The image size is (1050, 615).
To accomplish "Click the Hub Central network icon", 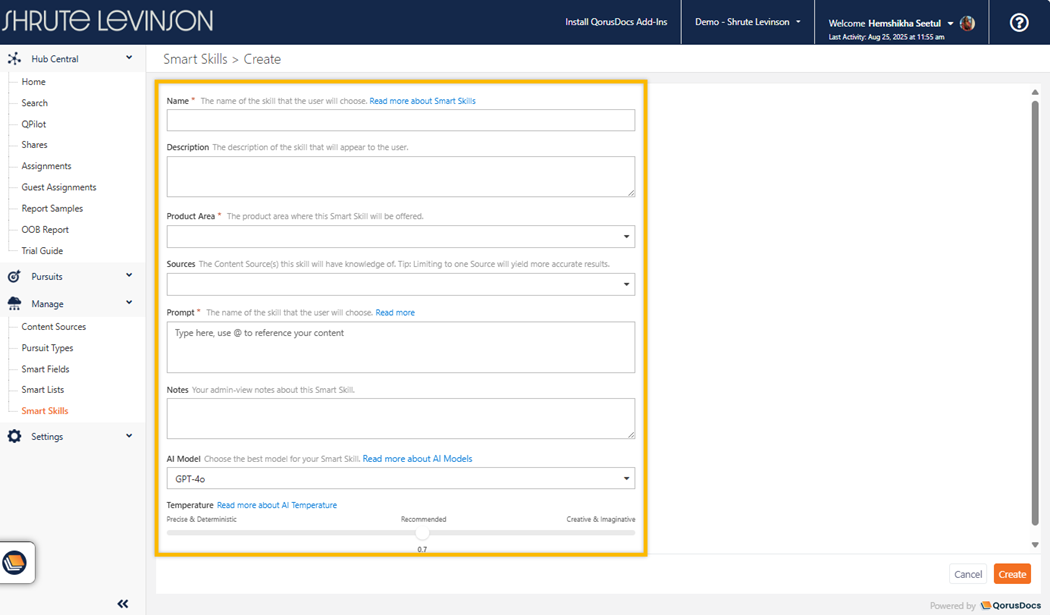I will tap(14, 59).
